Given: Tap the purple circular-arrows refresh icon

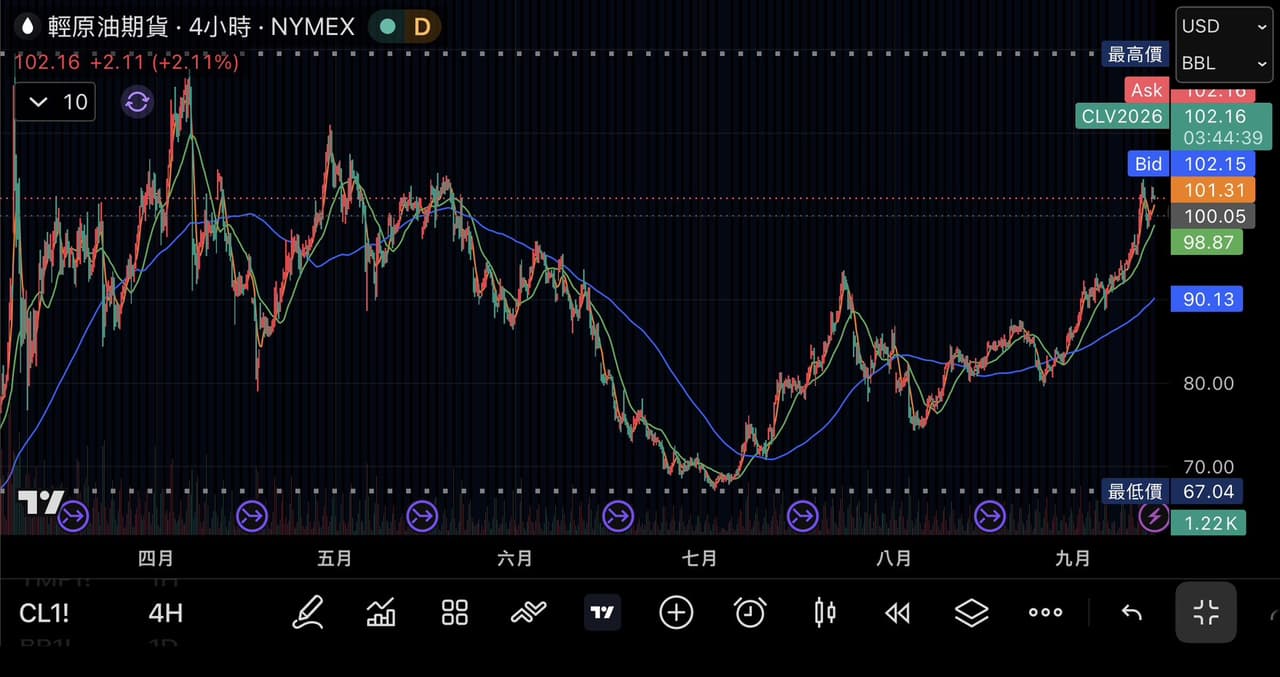Looking at the screenshot, I should coord(137,101).
